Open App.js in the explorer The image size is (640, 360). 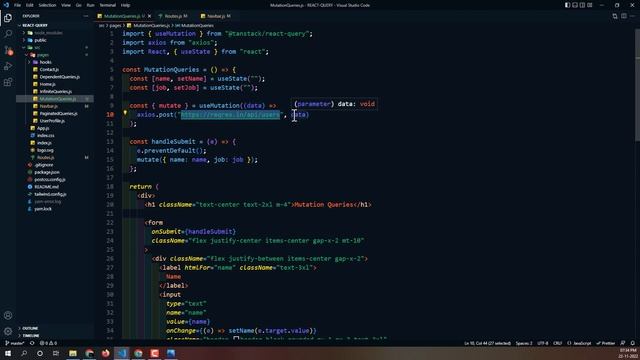click(55, 128)
